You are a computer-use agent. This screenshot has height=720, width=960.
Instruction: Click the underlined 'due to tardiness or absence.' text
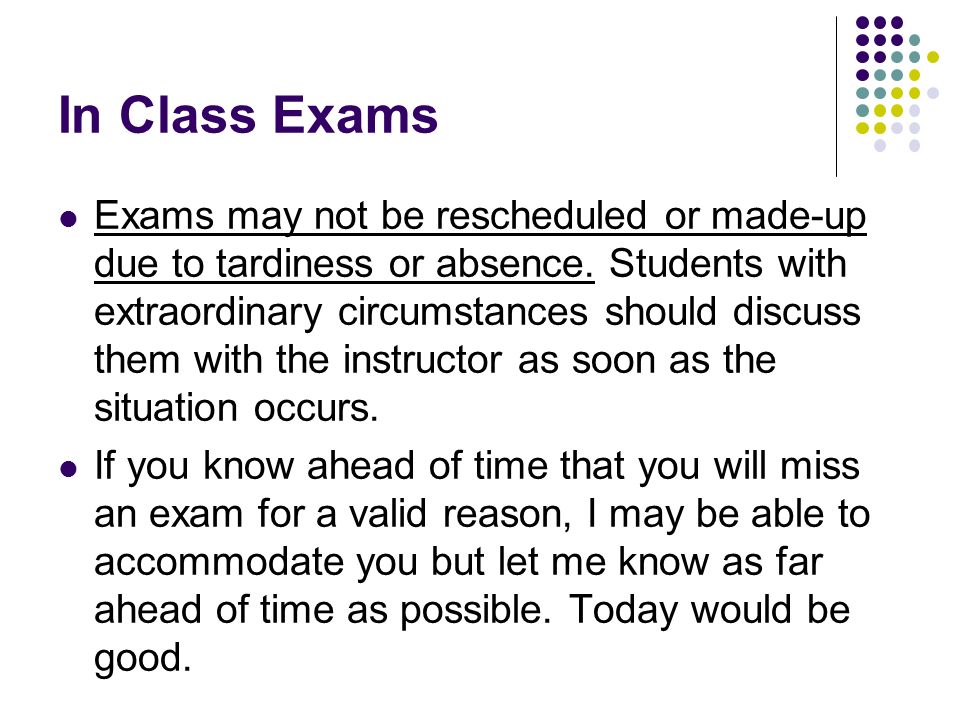pos(344,264)
